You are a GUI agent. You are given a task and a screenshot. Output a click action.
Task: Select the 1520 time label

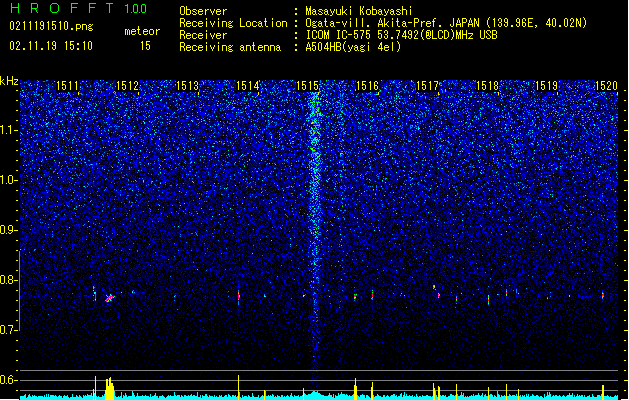coord(607,86)
